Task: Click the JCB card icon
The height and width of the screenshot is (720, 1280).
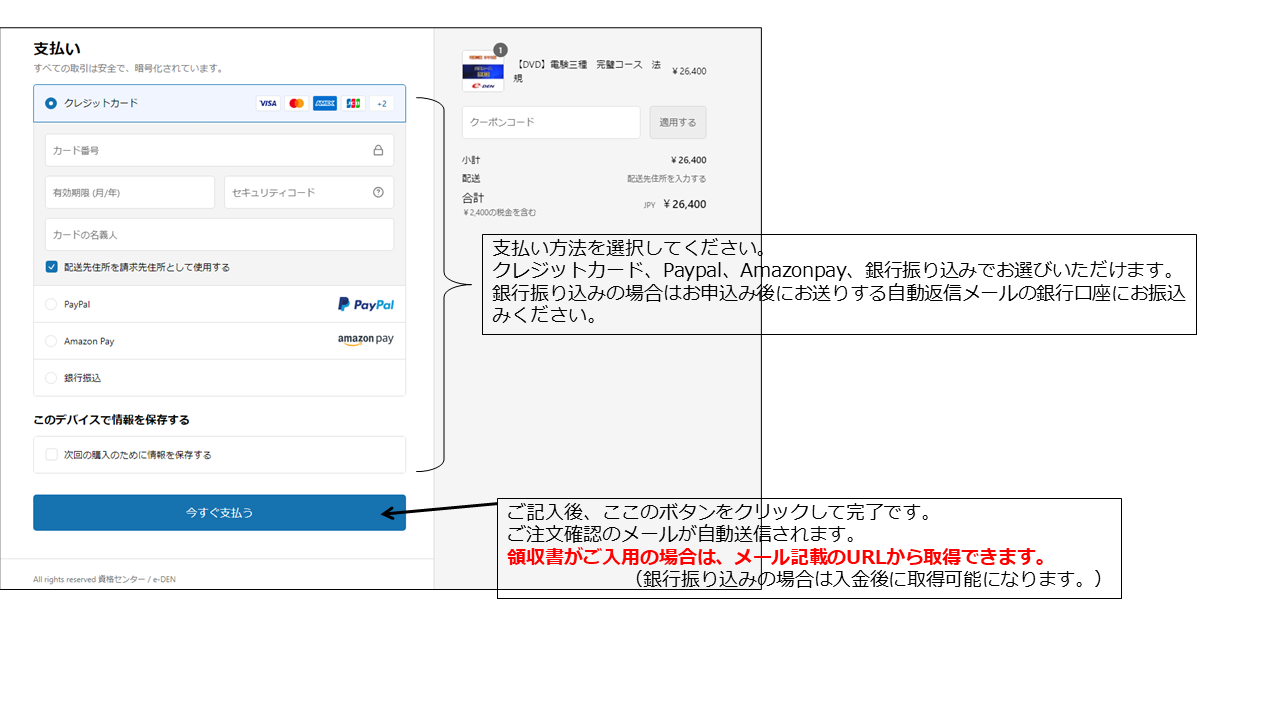Action: tap(353, 103)
